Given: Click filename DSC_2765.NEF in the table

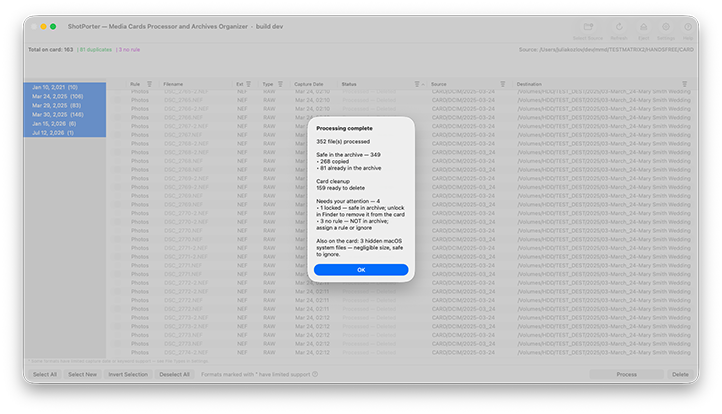Looking at the screenshot, I should 183,100.
